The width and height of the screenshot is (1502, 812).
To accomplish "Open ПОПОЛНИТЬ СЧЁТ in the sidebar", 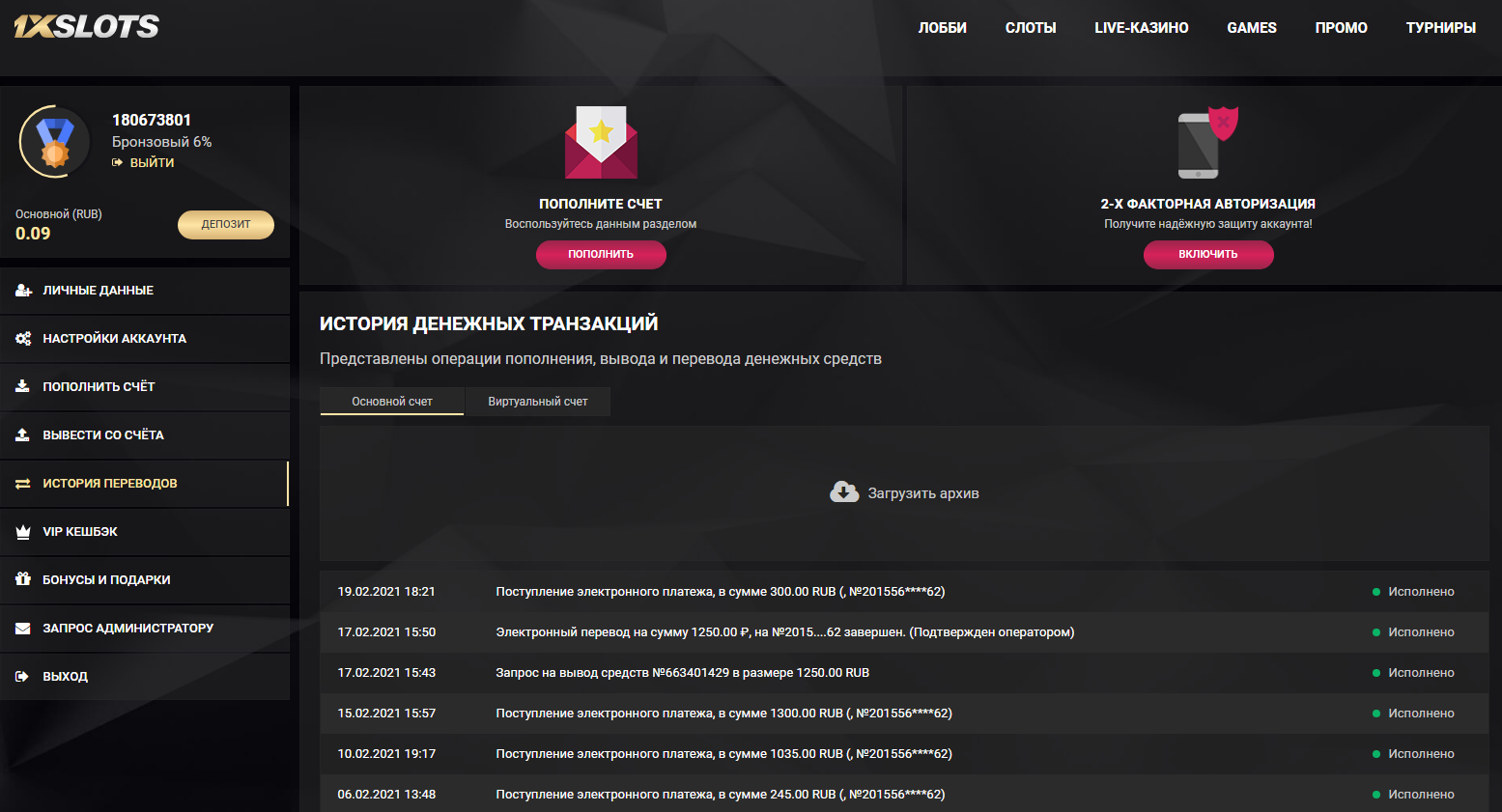I will click(145, 387).
